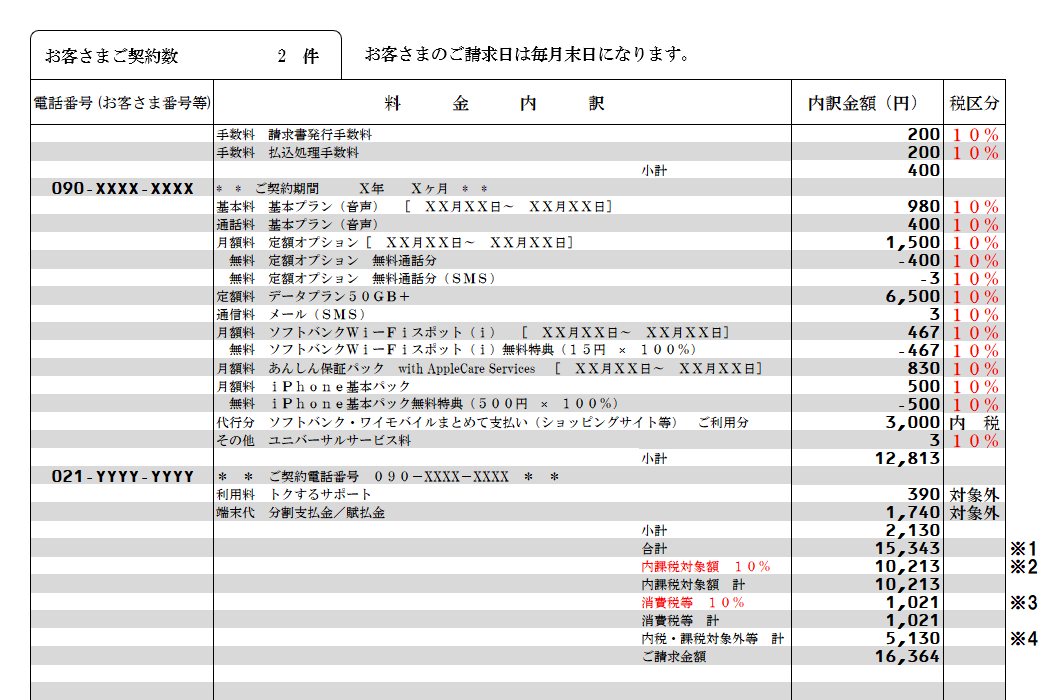Click 1,021 on the 消費税等 計 row
This screenshot has height=700, width=1060.
pyautogui.click(x=913, y=620)
